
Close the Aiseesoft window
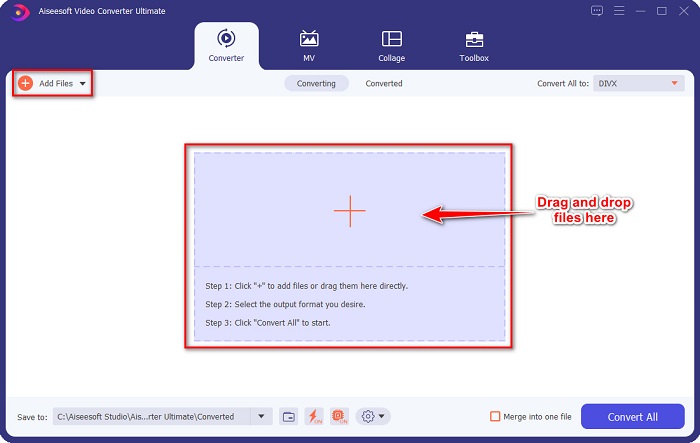683,11
